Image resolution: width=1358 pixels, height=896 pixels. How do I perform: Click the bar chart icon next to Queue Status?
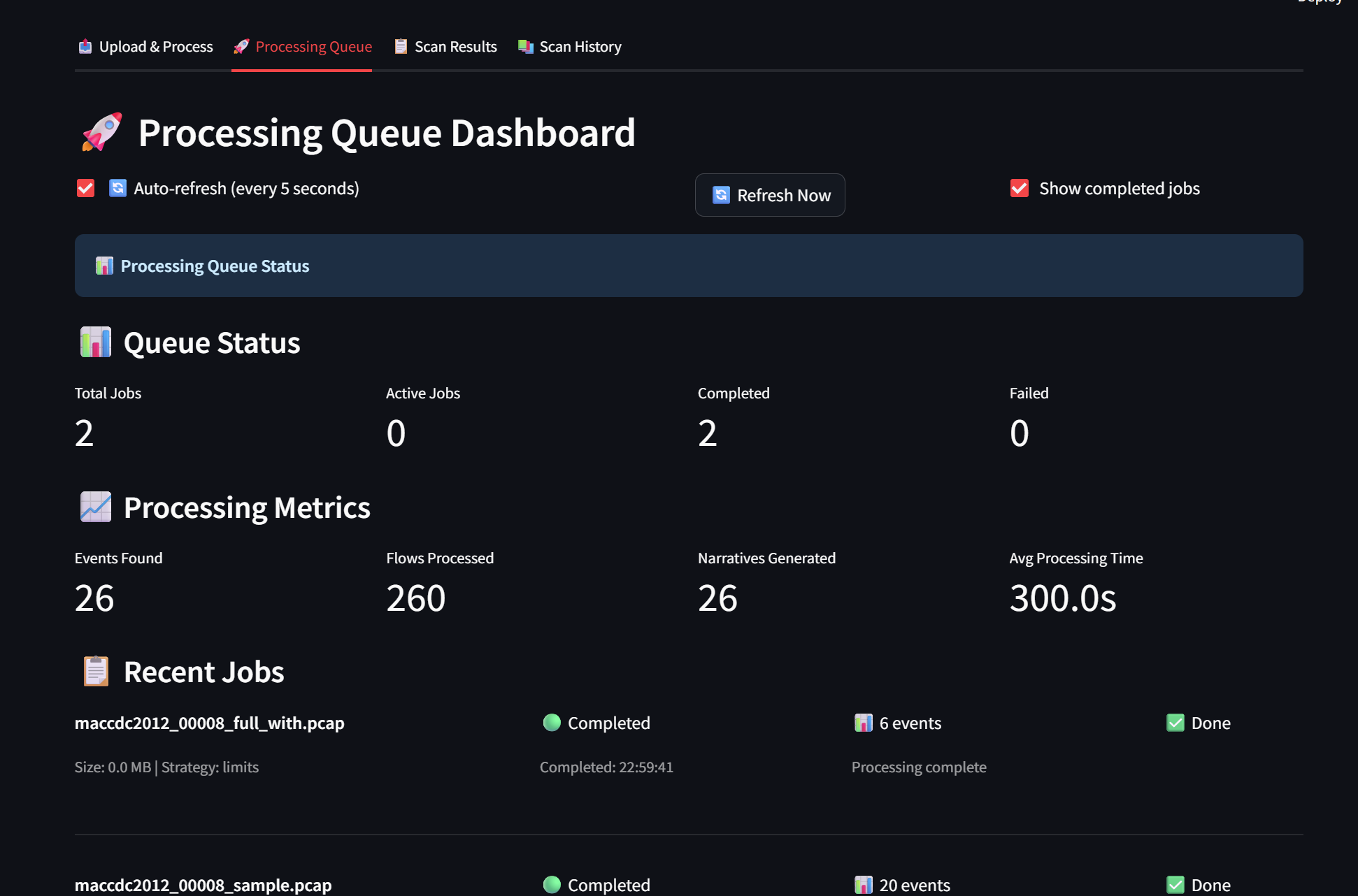click(x=96, y=342)
